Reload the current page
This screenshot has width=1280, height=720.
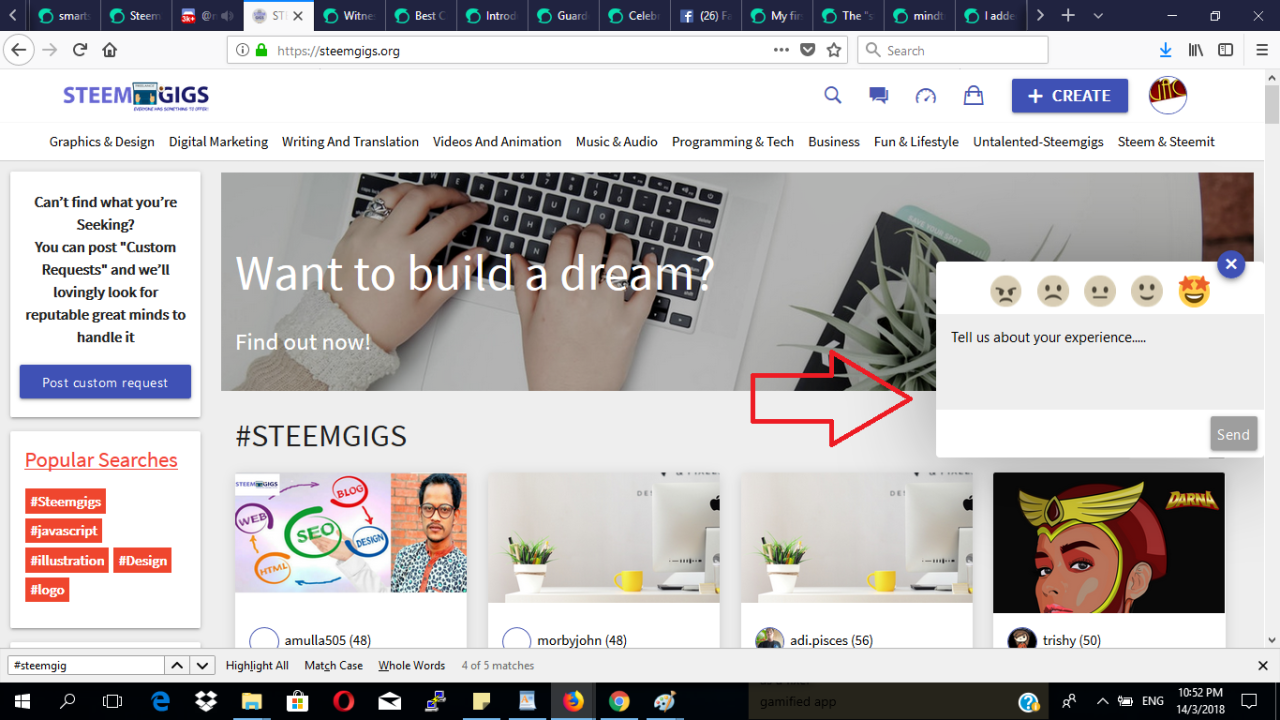click(x=80, y=50)
